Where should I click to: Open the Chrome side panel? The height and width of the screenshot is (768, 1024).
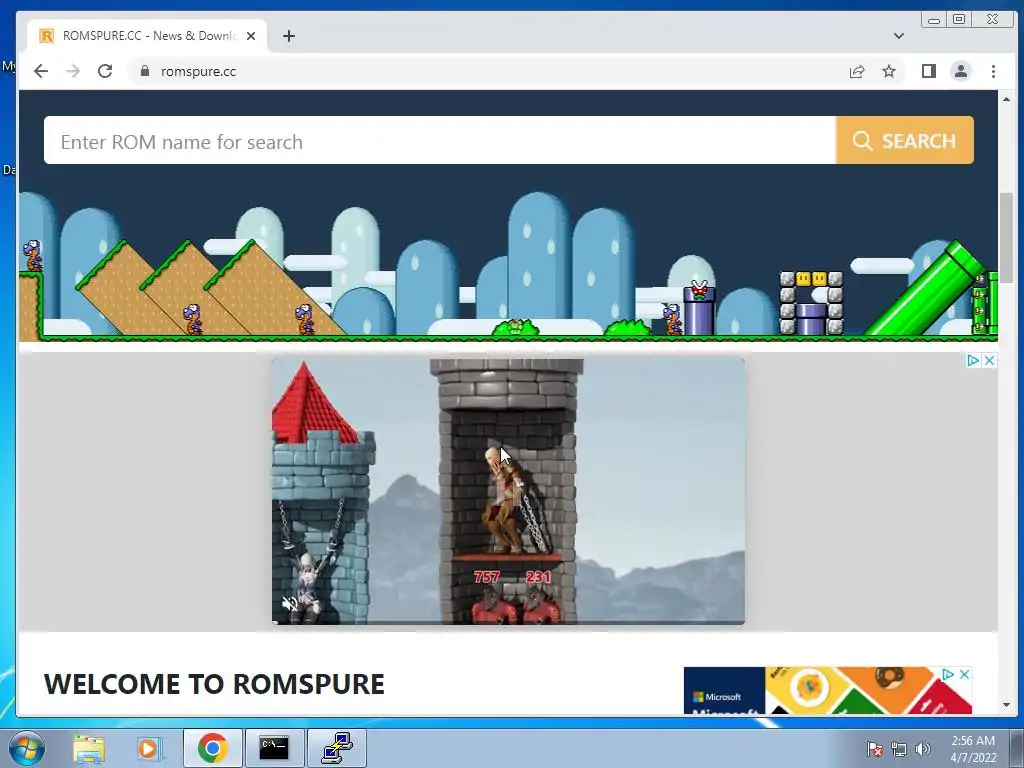(929, 71)
